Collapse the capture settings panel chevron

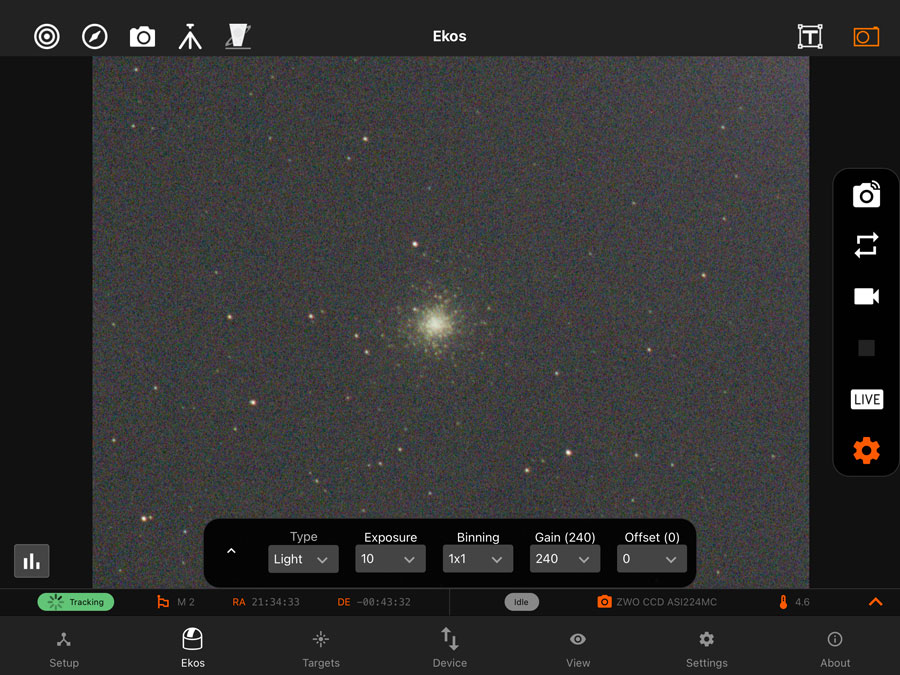click(x=231, y=551)
